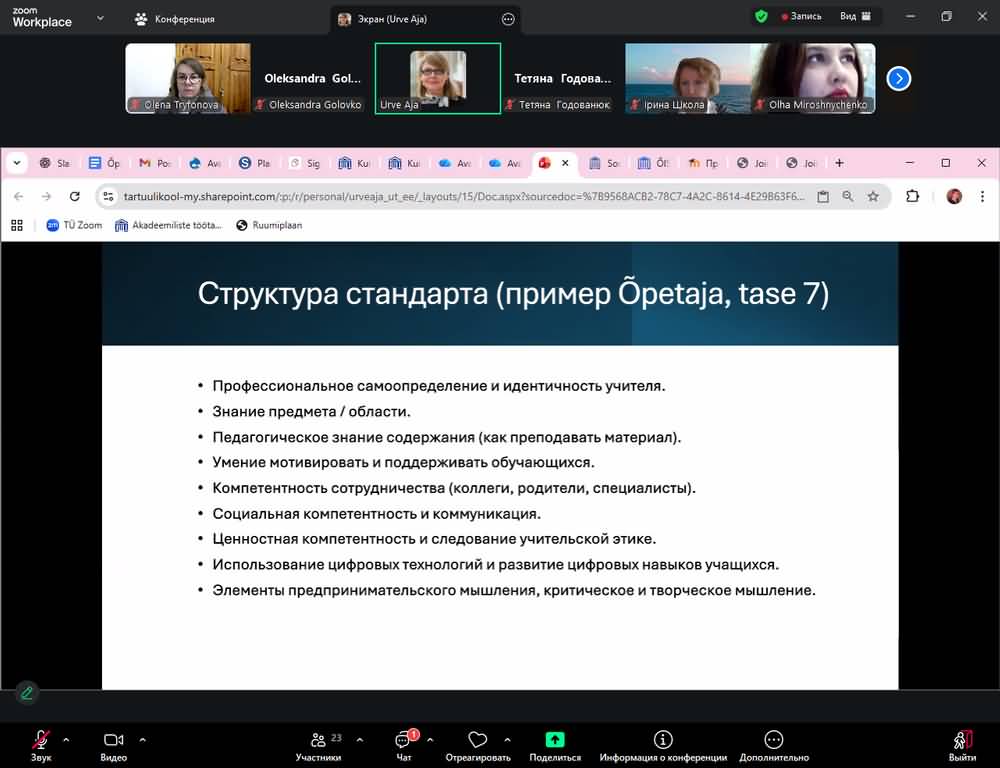Turn on camera with Видео button

(113, 740)
